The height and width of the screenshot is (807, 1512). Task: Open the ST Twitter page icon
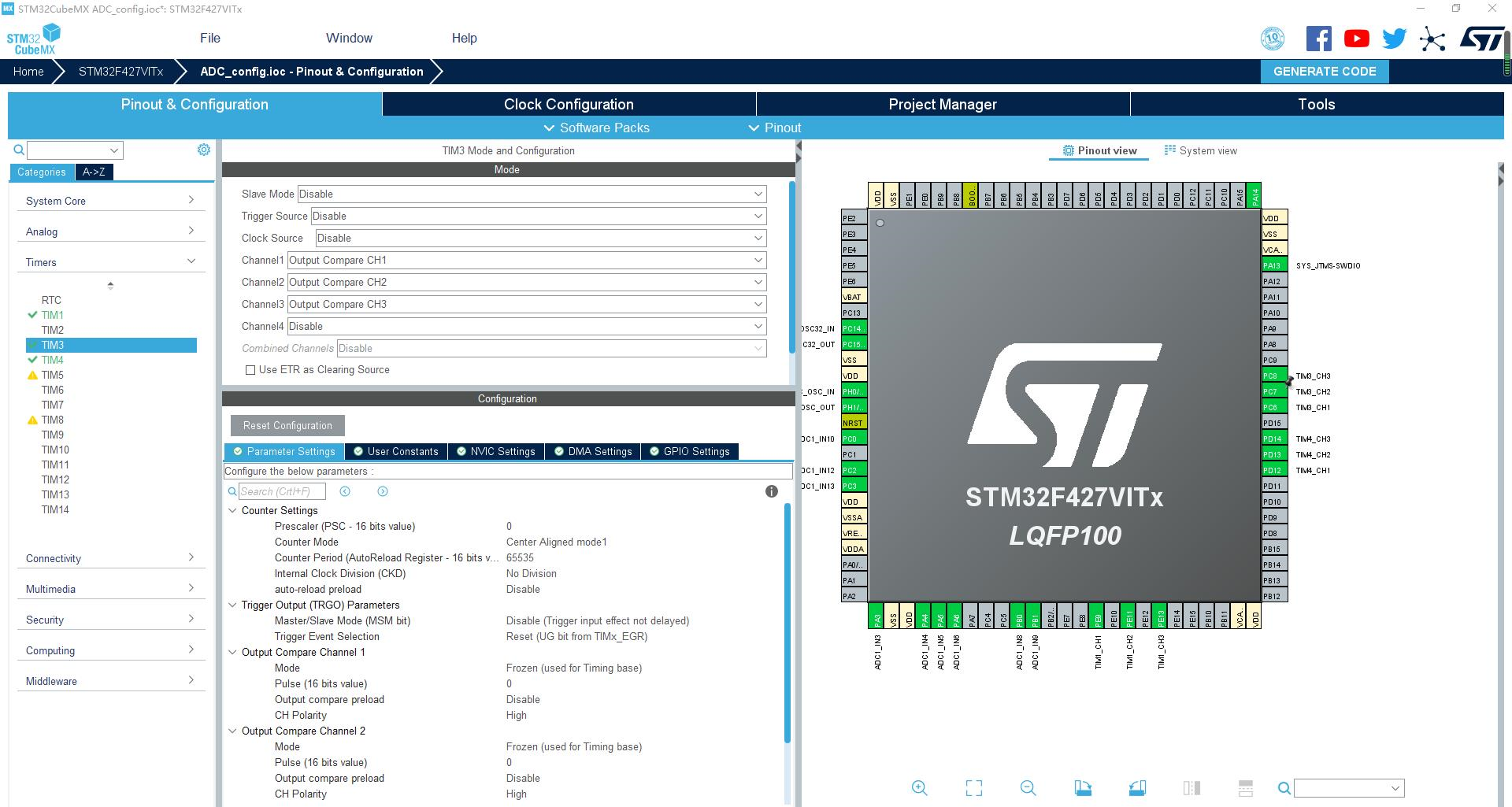pyautogui.click(x=1395, y=39)
